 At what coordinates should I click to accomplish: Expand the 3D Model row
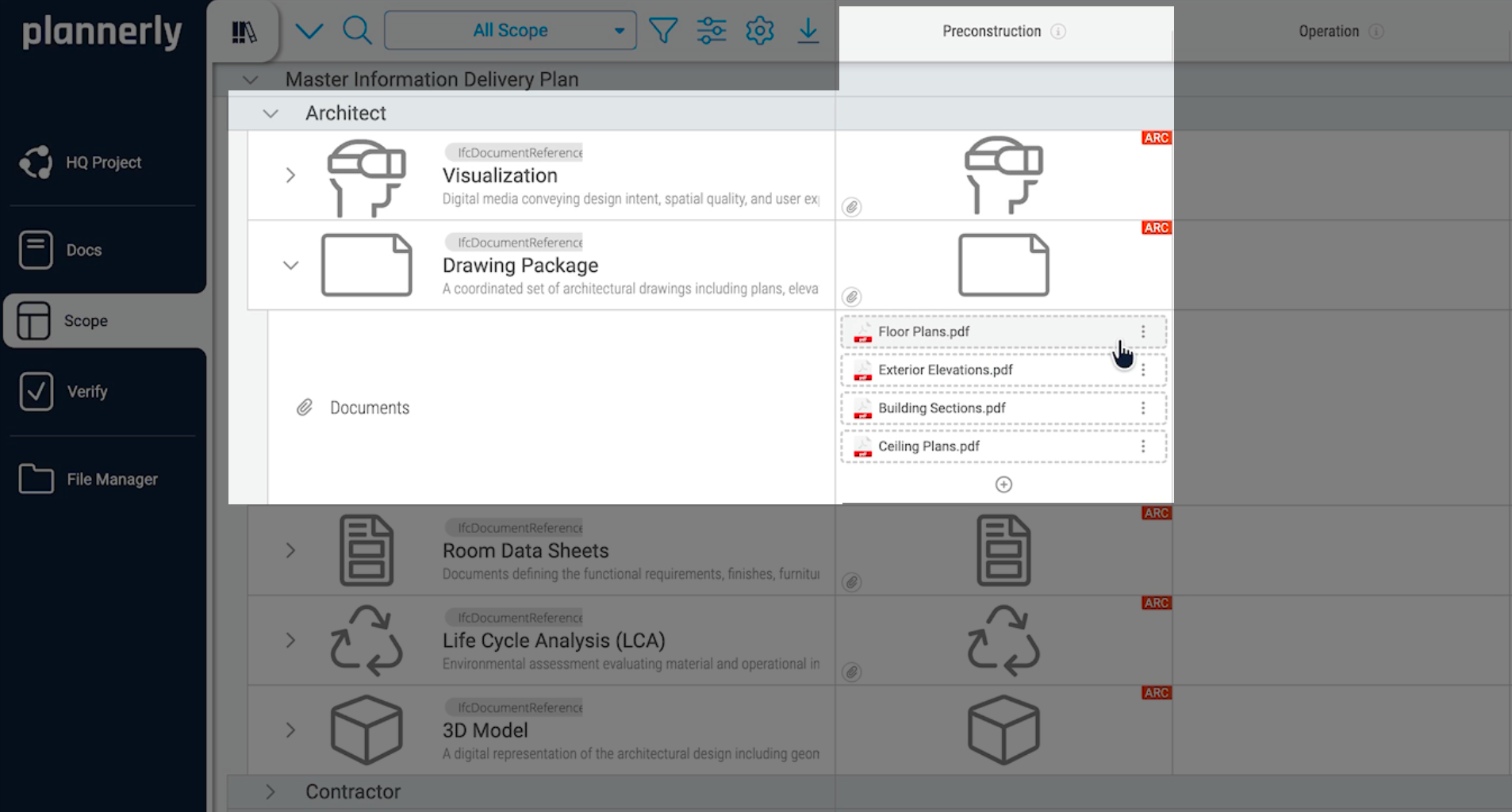[290, 730]
